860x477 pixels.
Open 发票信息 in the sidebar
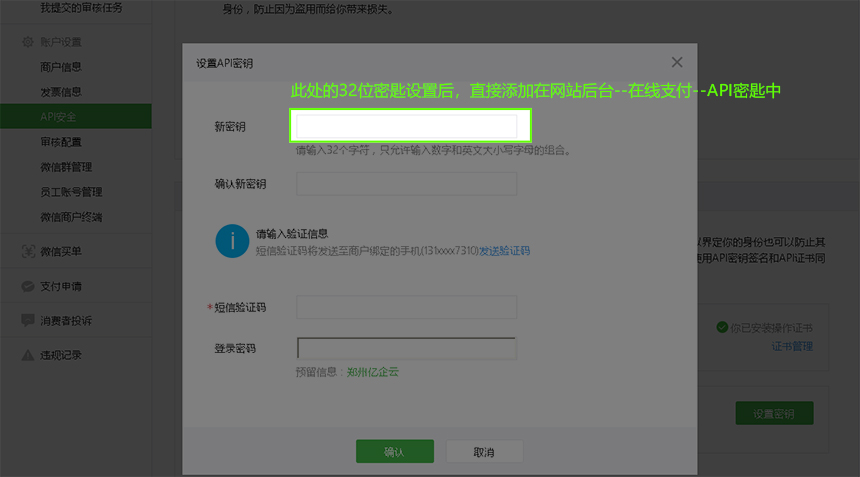click(61, 92)
